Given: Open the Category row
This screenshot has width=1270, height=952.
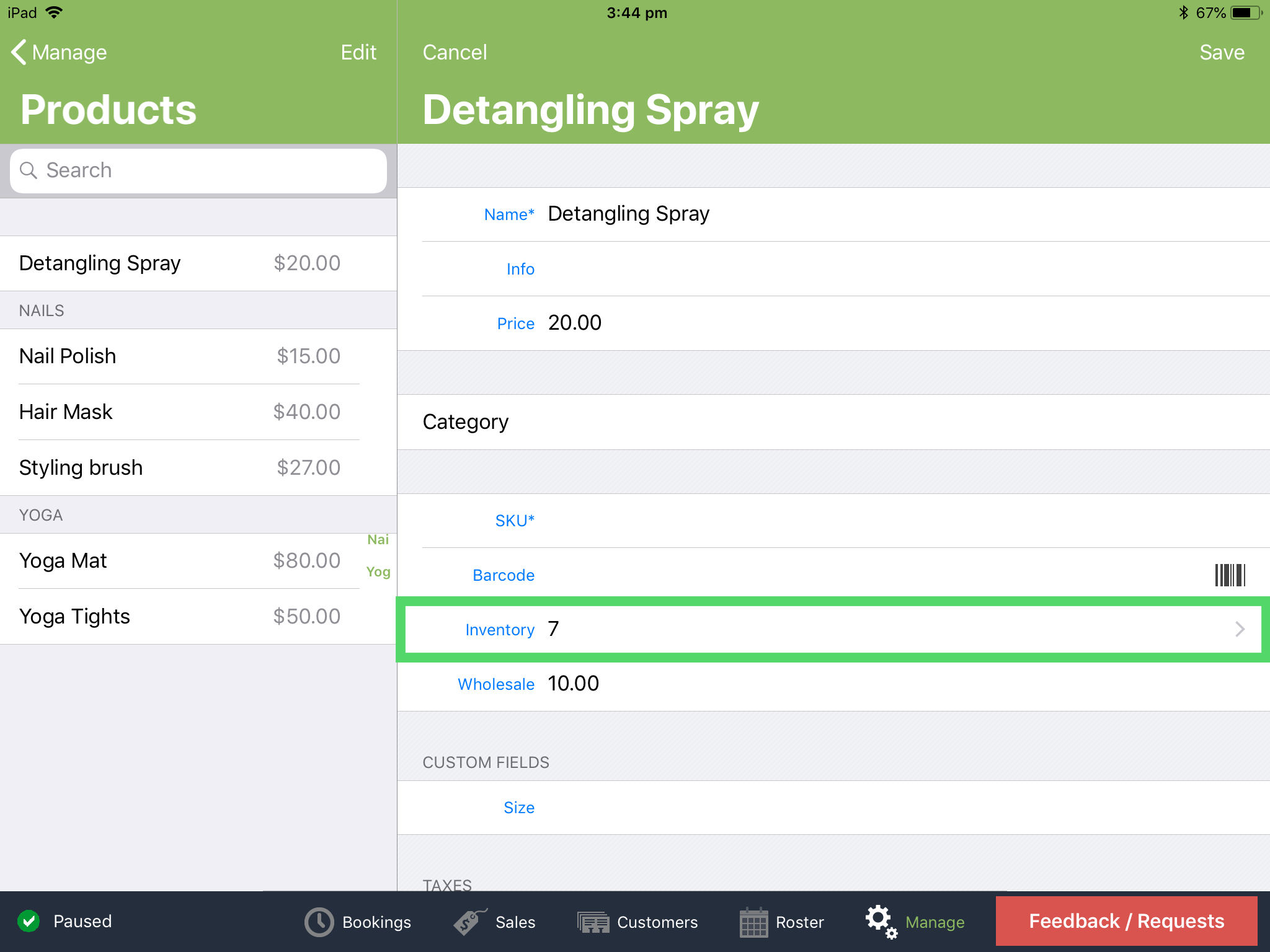Looking at the screenshot, I should 833,422.
